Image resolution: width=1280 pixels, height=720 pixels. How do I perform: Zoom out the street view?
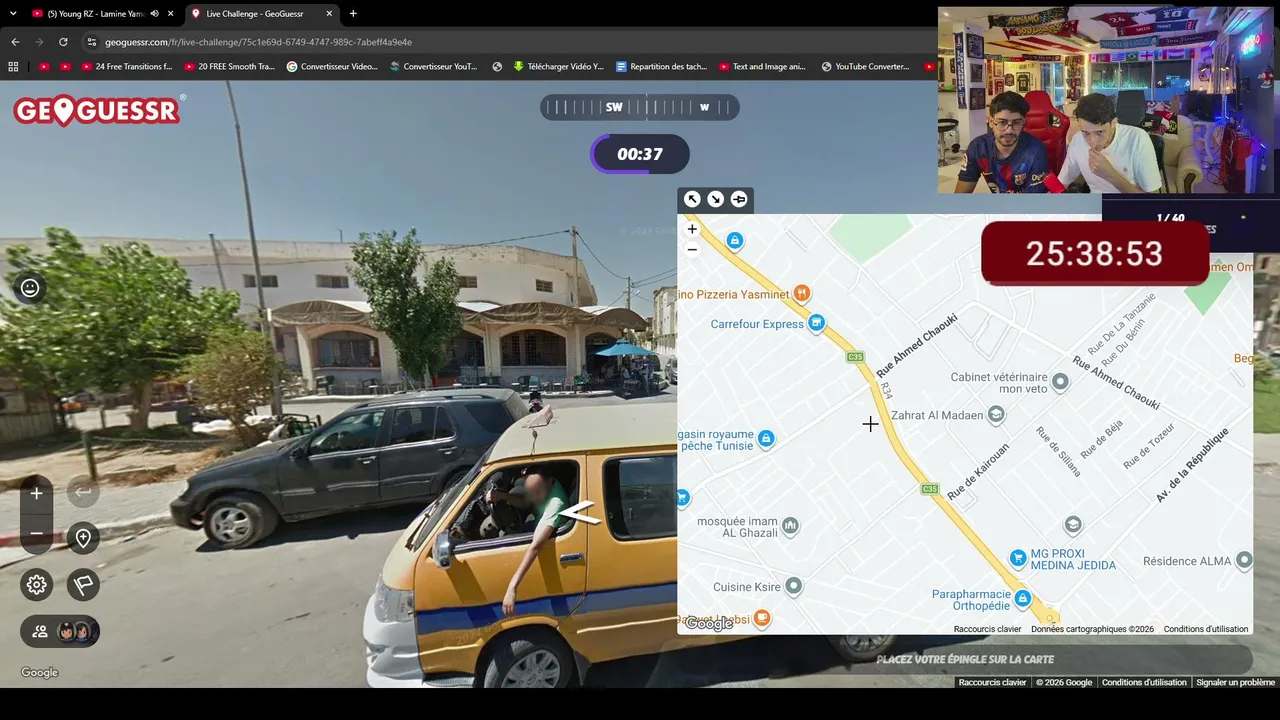tap(37, 533)
